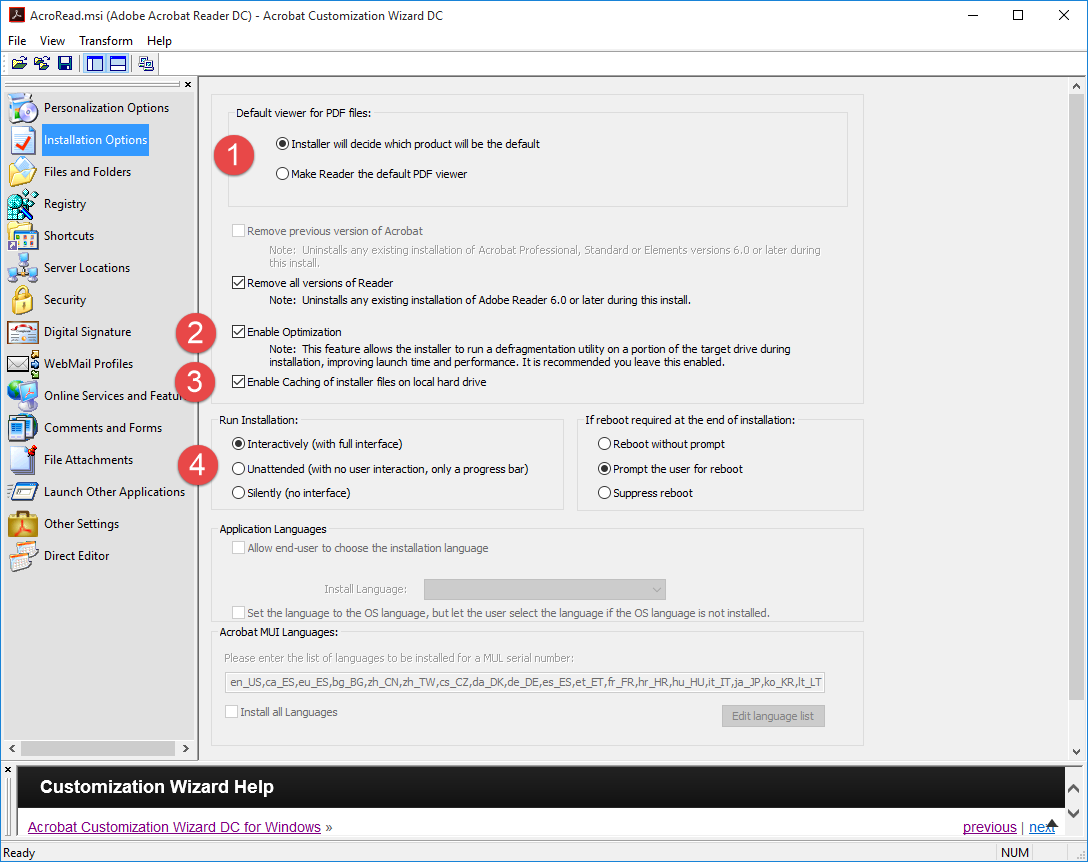Choose Unattended installation with progress bar
This screenshot has width=1088, height=862.
click(238, 468)
